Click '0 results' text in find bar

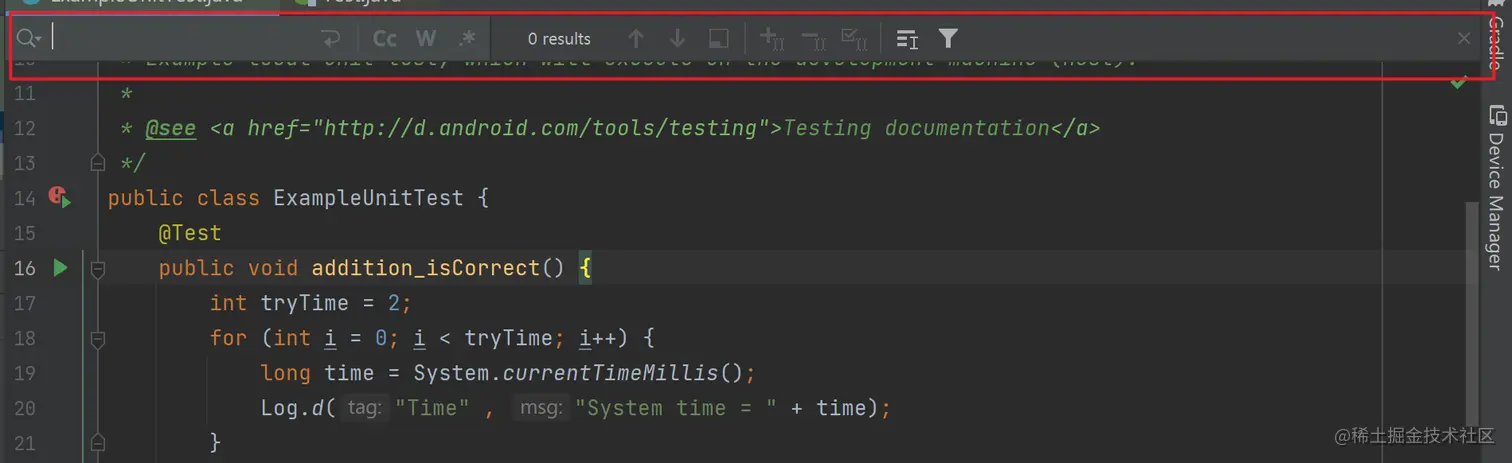click(x=559, y=39)
